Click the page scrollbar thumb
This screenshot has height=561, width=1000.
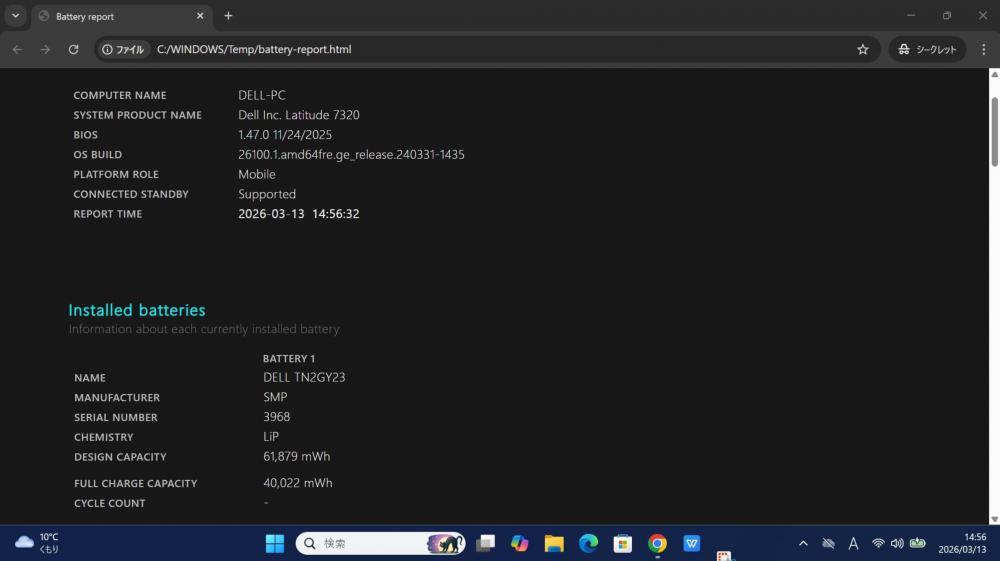[x=994, y=132]
